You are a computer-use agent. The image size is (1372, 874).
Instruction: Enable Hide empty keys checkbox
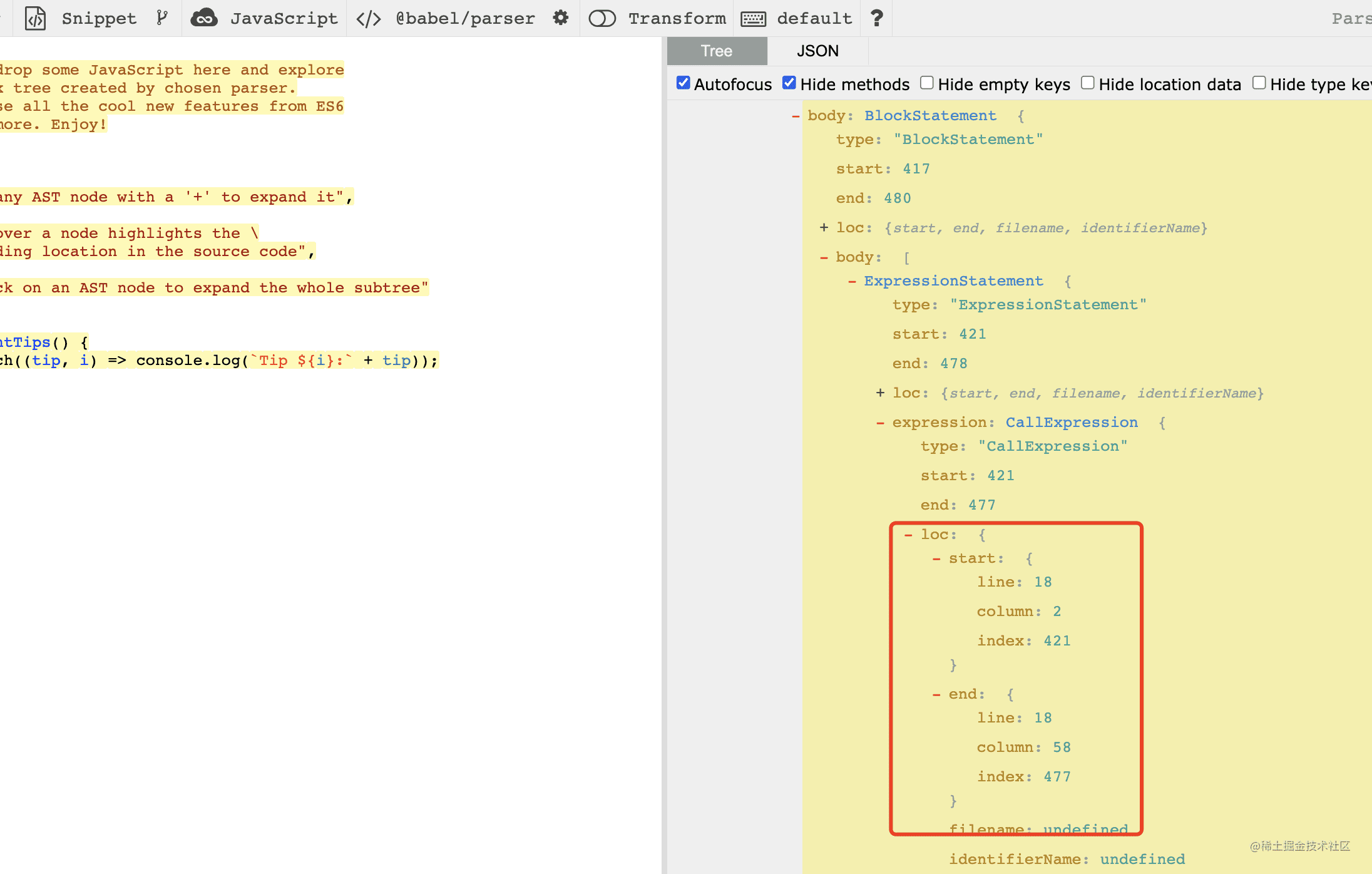tap(927, 83)
